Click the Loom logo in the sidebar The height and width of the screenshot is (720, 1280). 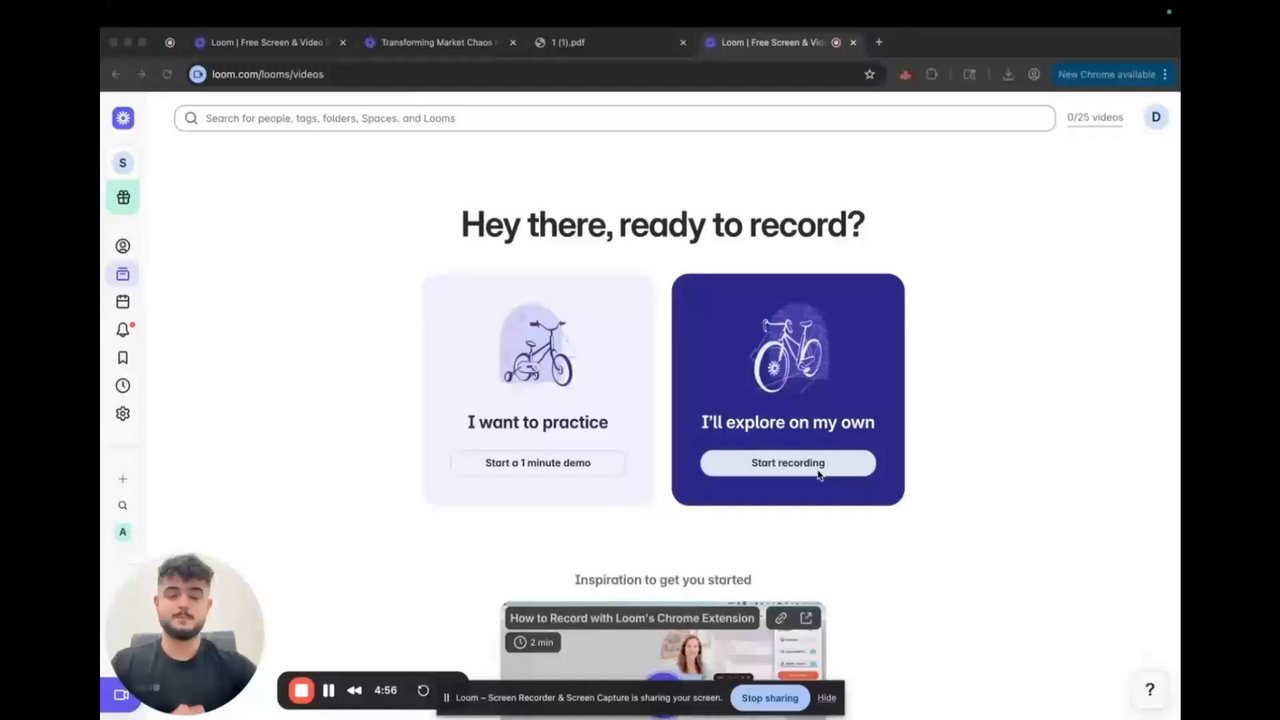123,118
